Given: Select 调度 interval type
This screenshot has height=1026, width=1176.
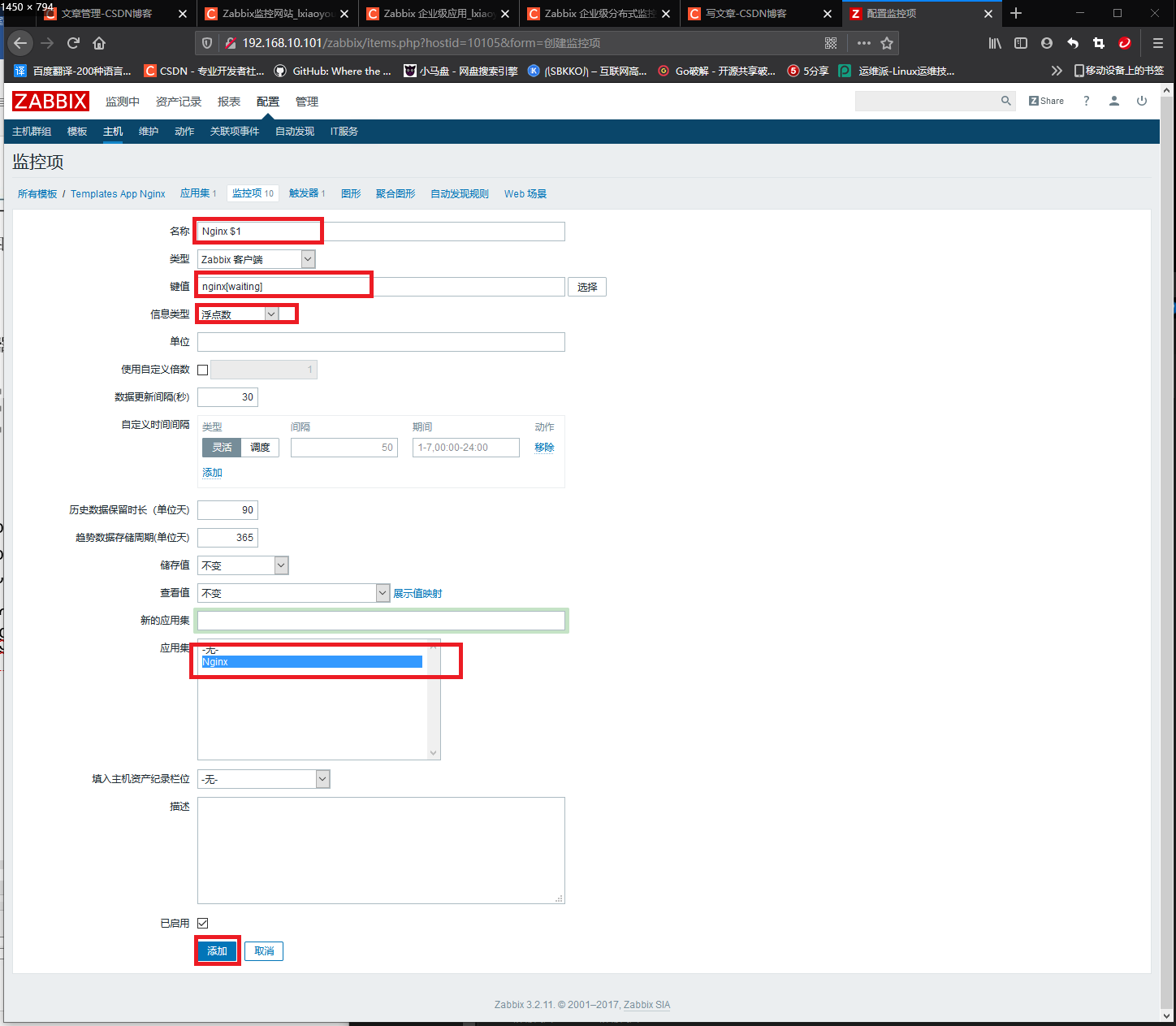Looking at the screenshot, I should pyautogui.click(x=260, y=448).
